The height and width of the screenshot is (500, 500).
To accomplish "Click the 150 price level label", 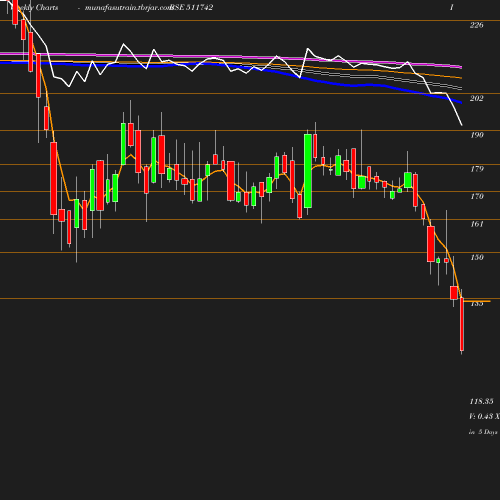I will pos(477,257).
